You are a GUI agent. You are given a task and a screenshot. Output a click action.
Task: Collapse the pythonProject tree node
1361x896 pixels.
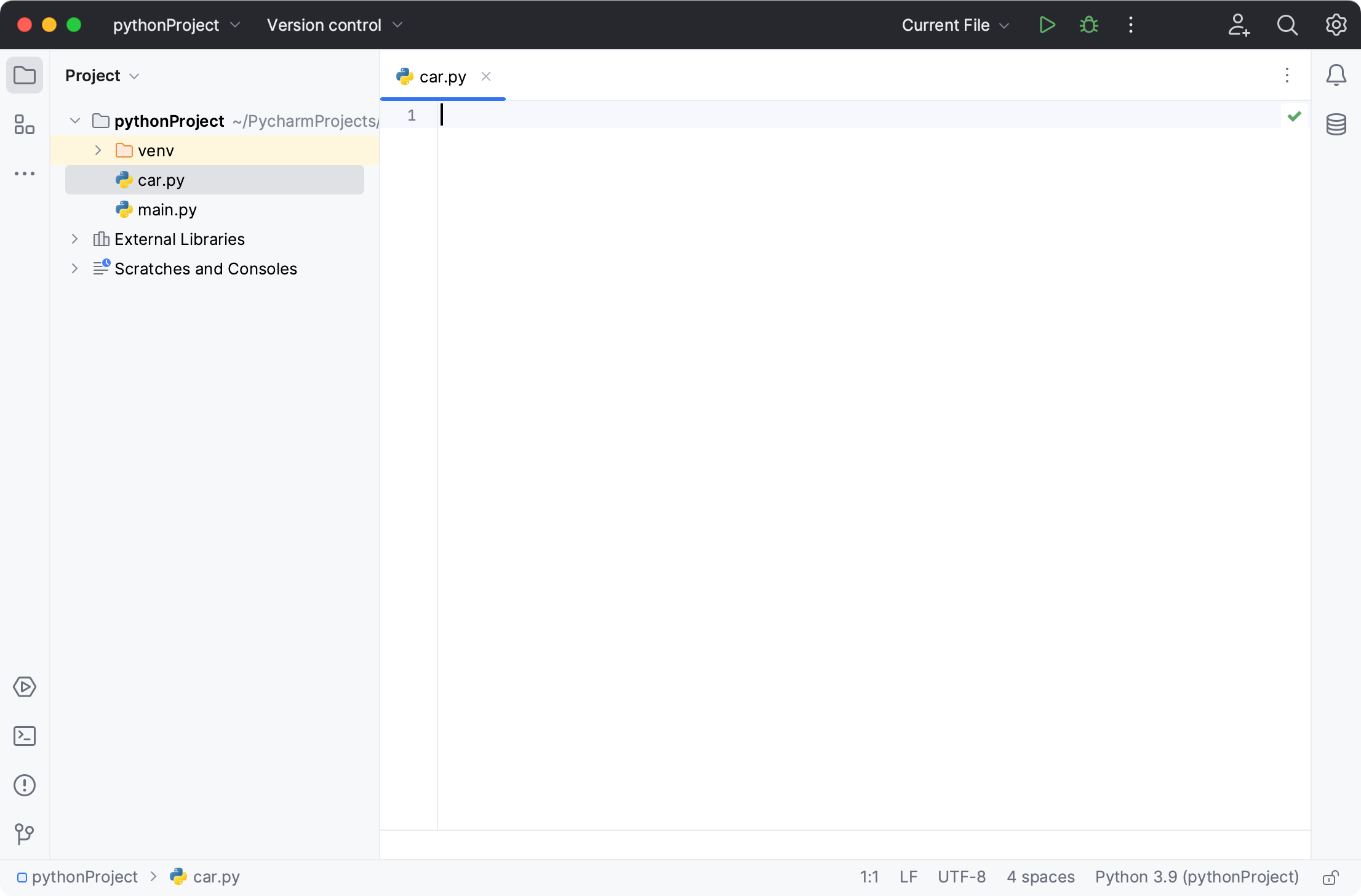[x=74, y=121]
